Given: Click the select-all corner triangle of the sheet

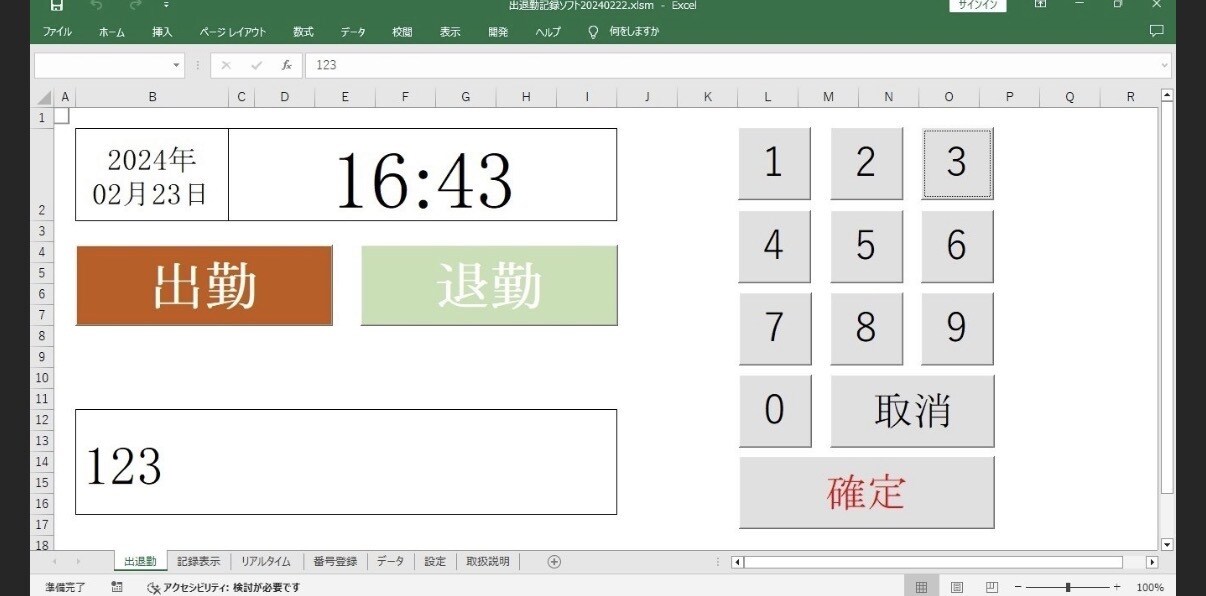Looking at the screenshot, I should (44, 98).
